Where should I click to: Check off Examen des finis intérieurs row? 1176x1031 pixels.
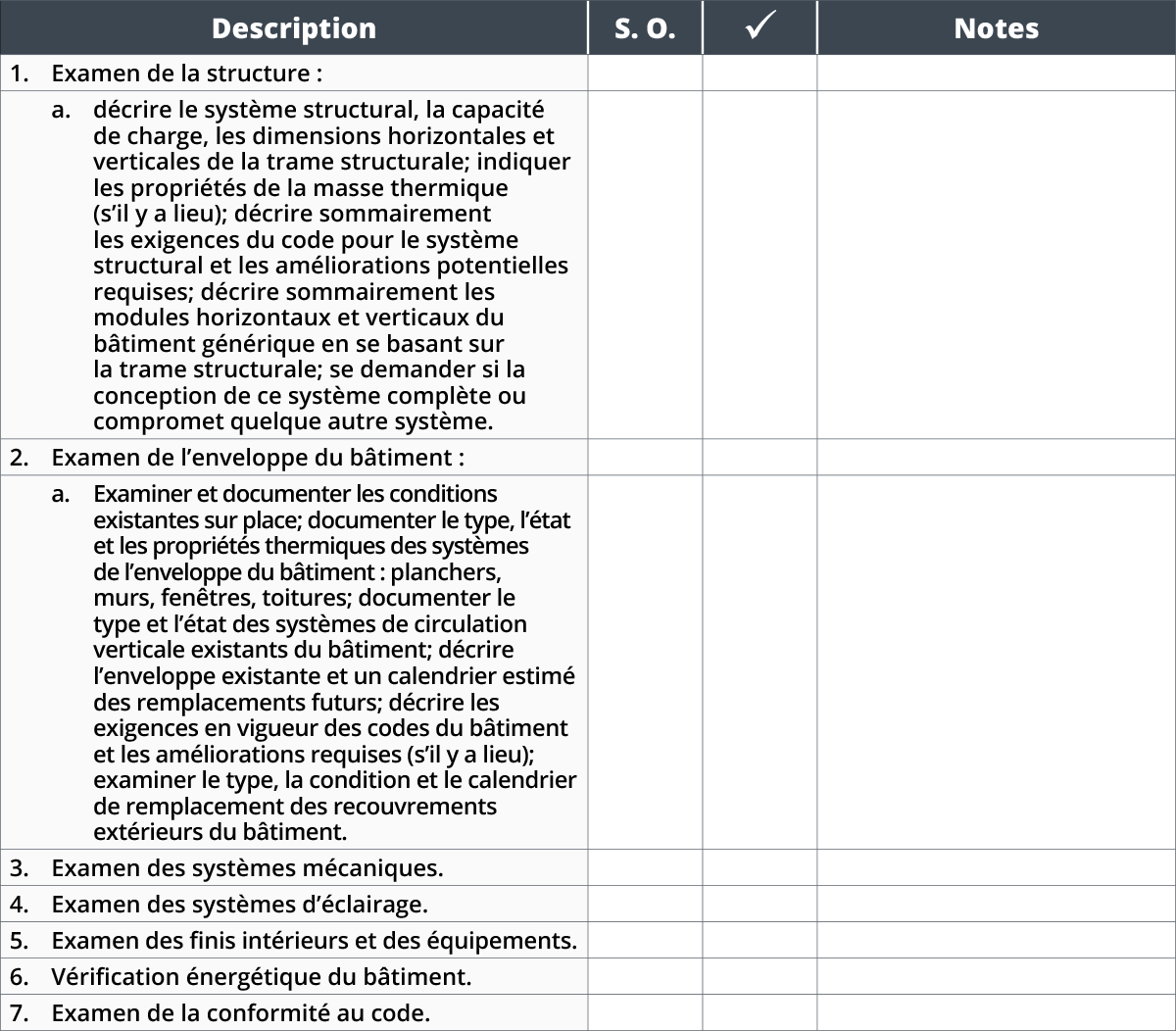(x=759, y=941)
